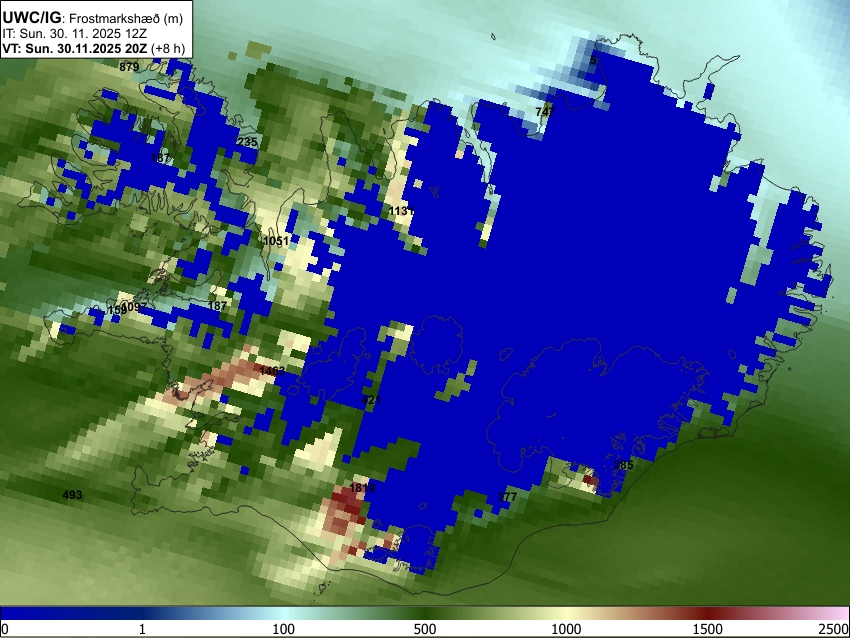Image resolution: width=850 pixels, height=638 pixels.
Task: Select the map value "235"
Action: 247,142
